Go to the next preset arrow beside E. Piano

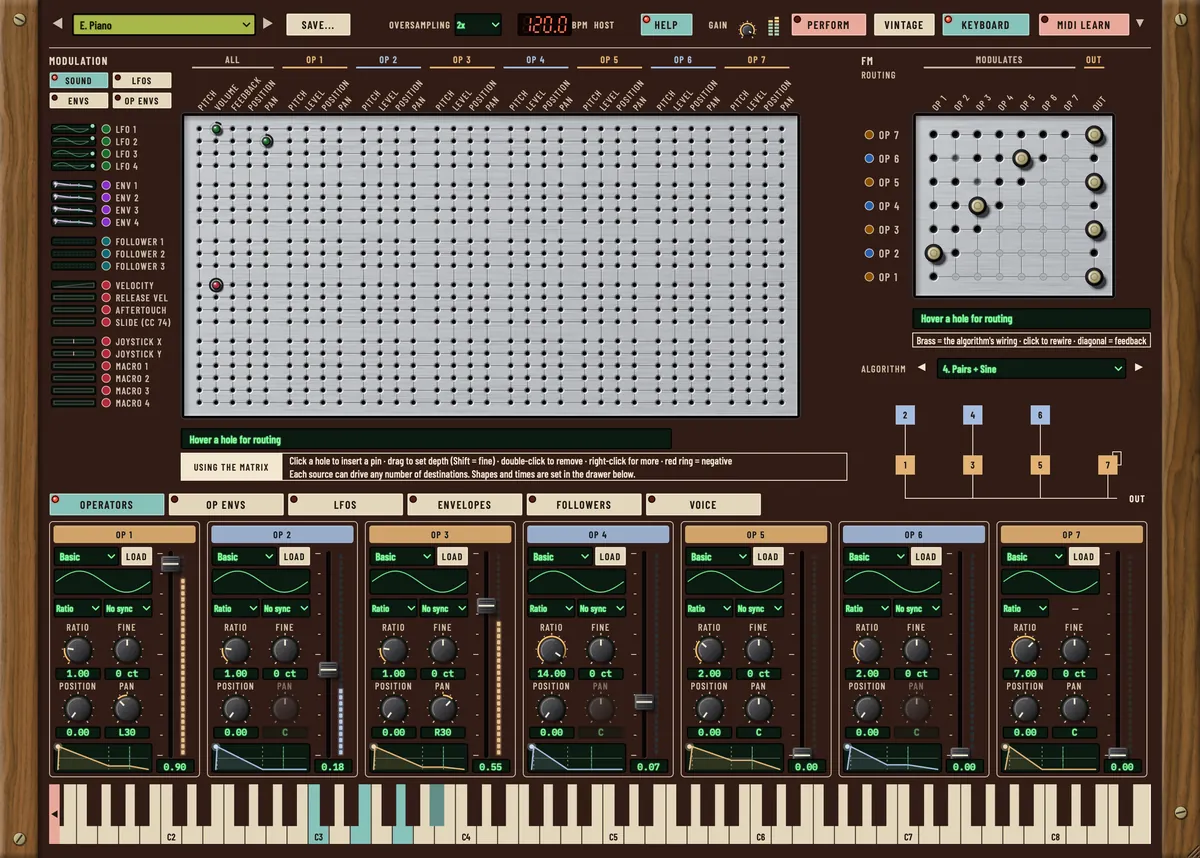267,24
